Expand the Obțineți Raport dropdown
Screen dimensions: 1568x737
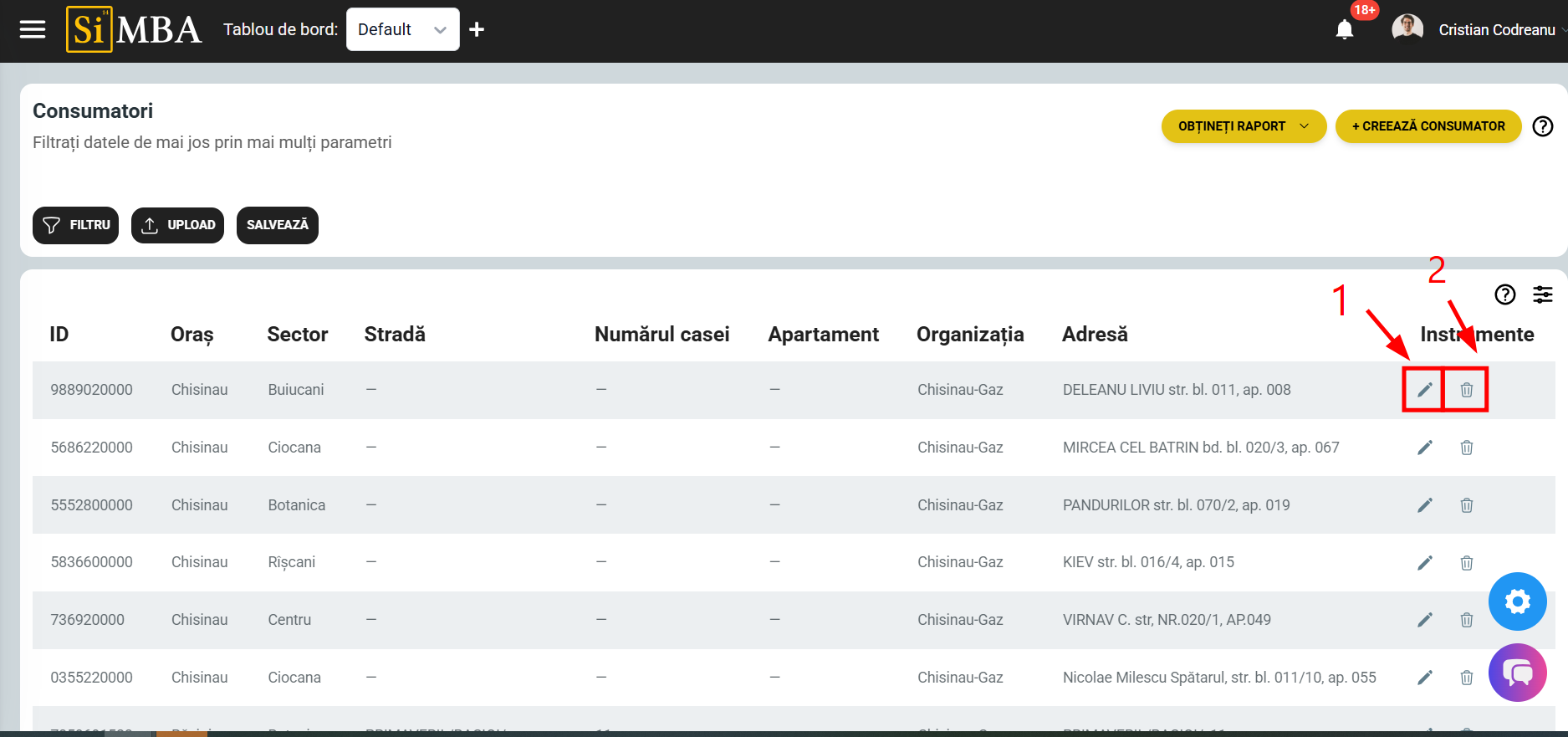(1243, 126)
